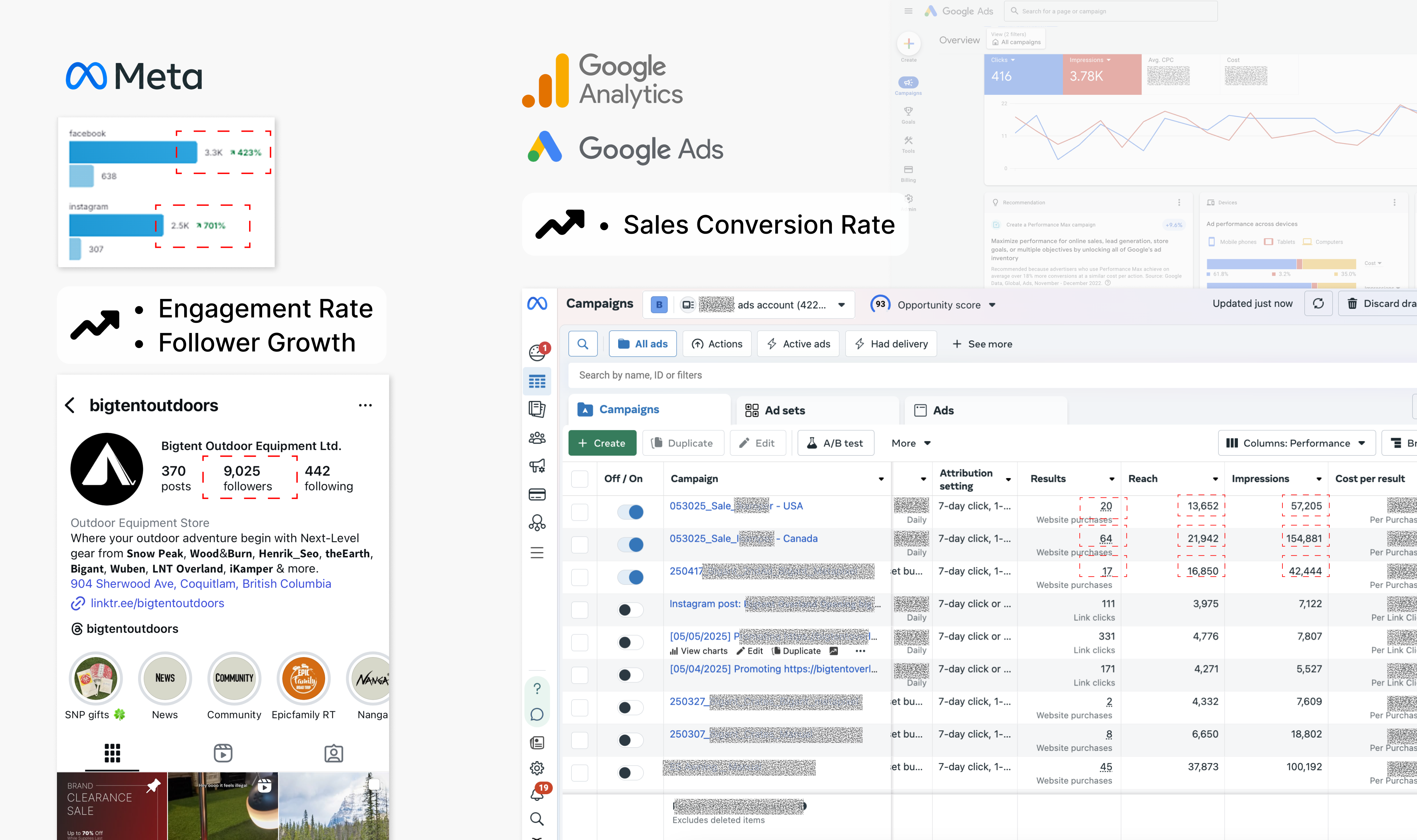Open the Columns: Performance dropdown

[1296, 443]
